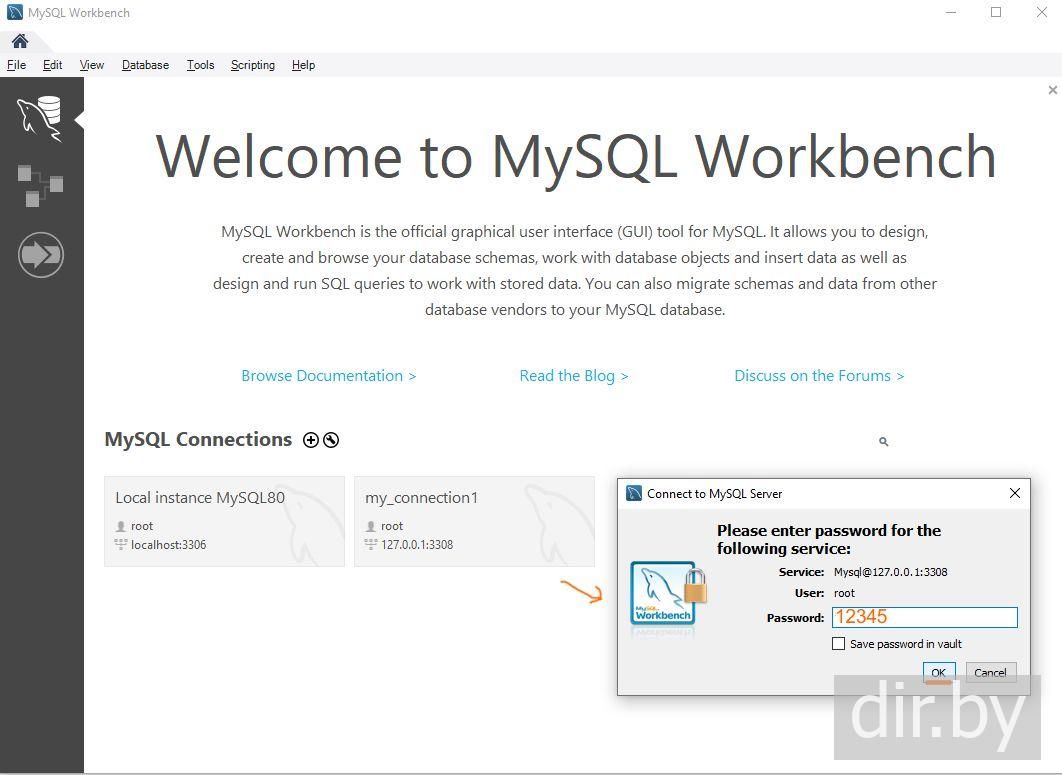Open the View menu

click(91, 65)
